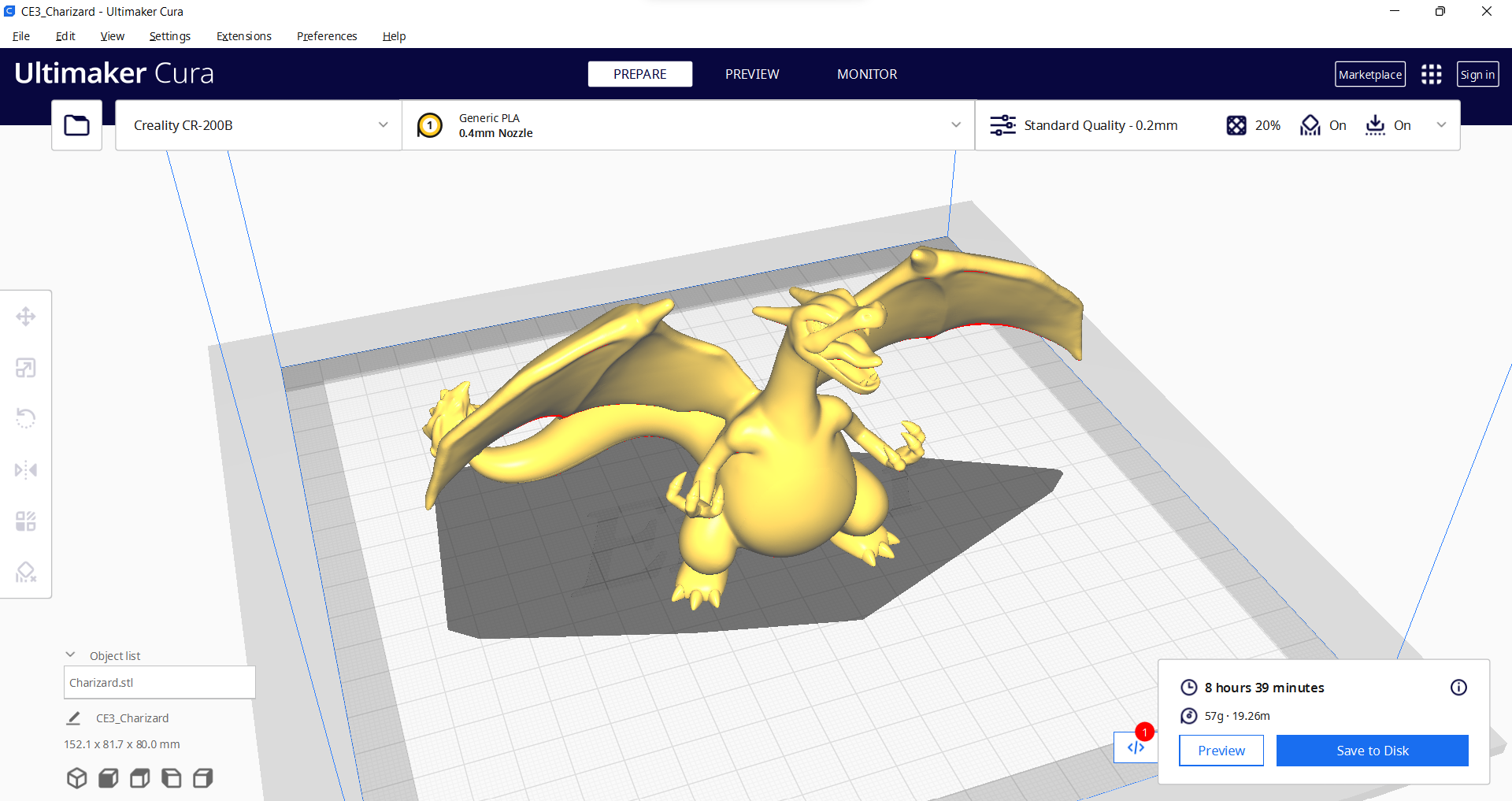Open the Settings menu

pyautogui.click(x=170, y=36)
